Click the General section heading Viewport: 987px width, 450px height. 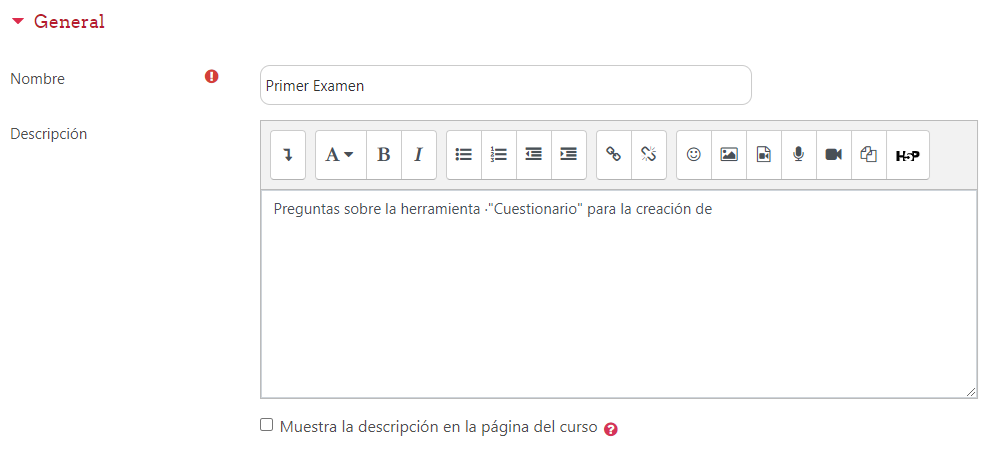click(x=69, y=21)
